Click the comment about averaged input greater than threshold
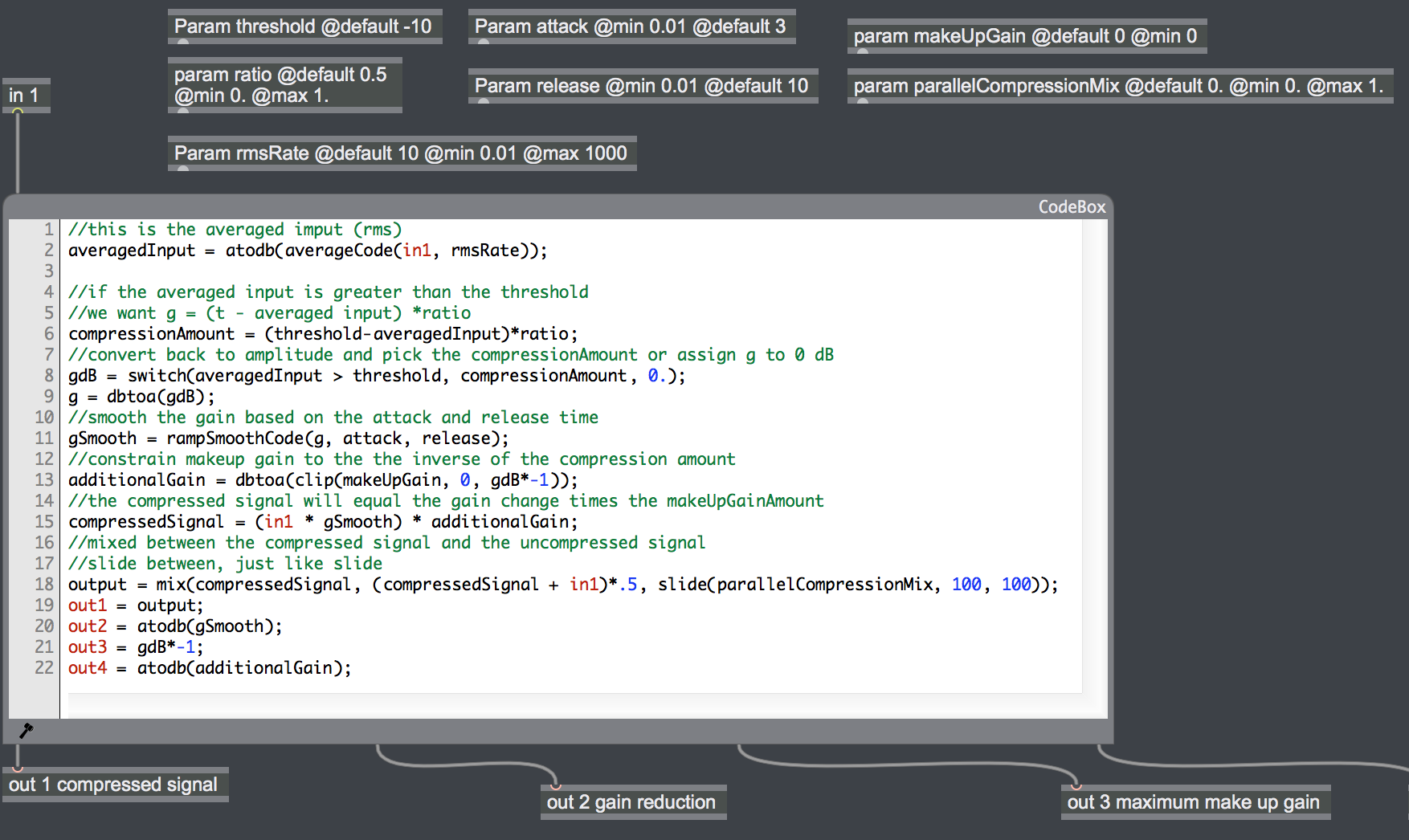This screenshot has width=1409, height=840. [328, 292]
